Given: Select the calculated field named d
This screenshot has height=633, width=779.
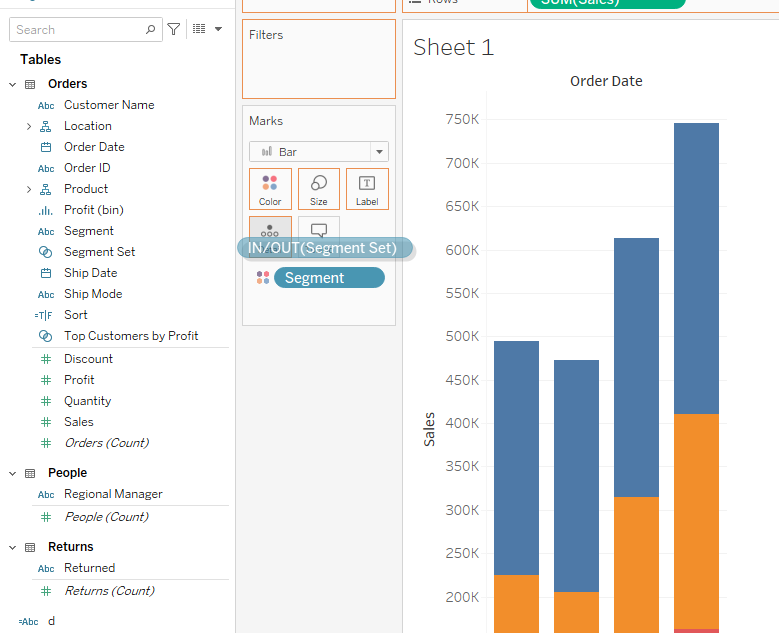Looking at the screenshot, I should point(51,621).
